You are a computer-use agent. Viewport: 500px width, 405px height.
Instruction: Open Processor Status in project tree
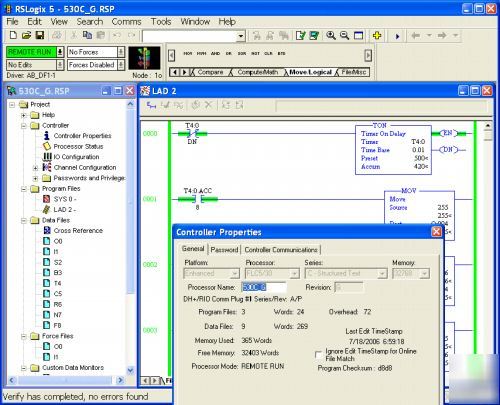78,146
